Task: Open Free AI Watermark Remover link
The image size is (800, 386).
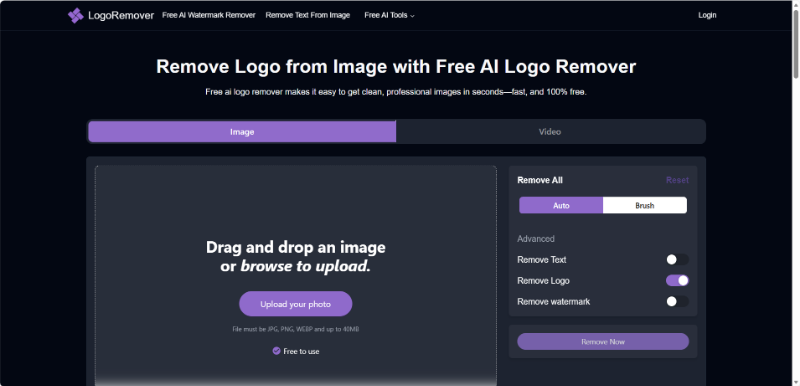Action: (209, 15)
